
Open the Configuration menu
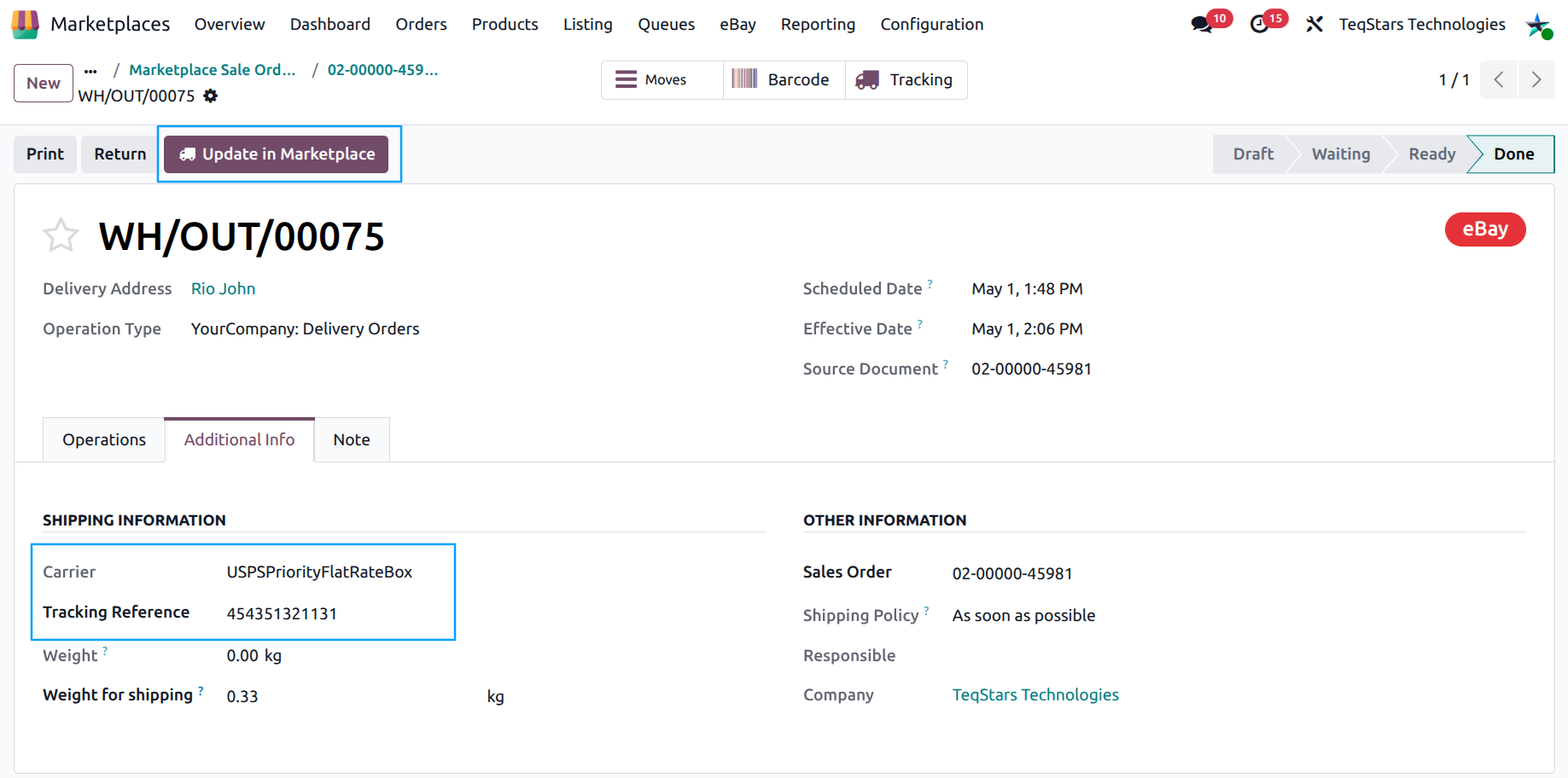pos(932,25)
